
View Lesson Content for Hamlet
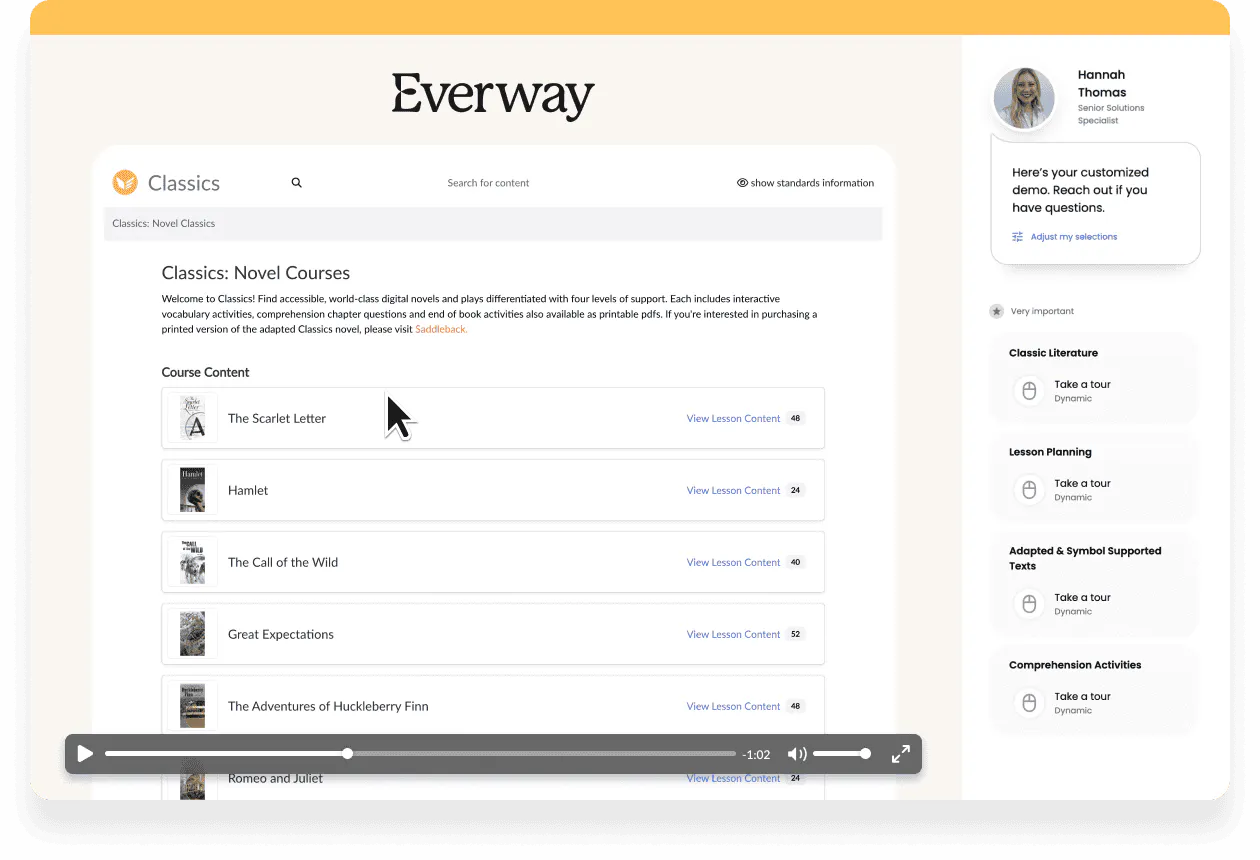point(733,491)
